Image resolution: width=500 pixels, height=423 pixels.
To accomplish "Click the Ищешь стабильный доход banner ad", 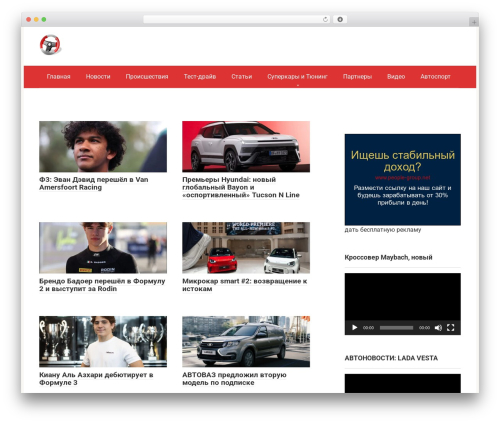I will click(x=403, y=180).
